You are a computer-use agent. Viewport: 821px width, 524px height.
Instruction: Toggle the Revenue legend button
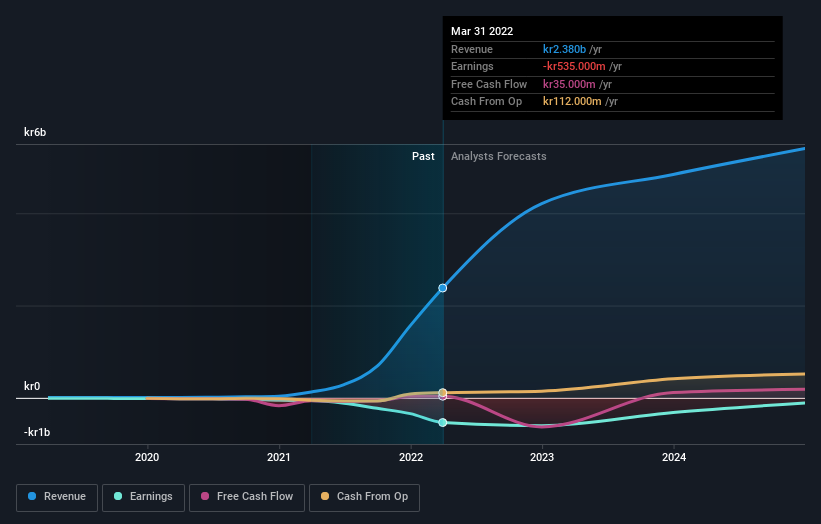57,497
